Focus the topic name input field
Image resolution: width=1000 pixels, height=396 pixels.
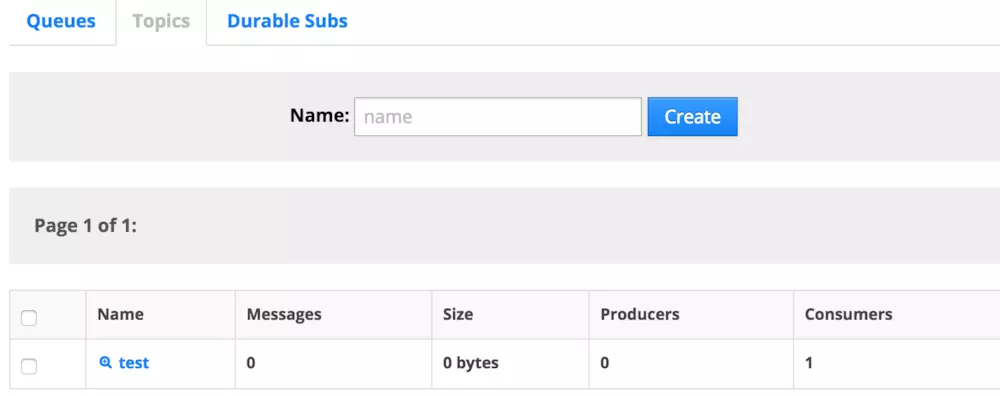(x=497, y=117)
